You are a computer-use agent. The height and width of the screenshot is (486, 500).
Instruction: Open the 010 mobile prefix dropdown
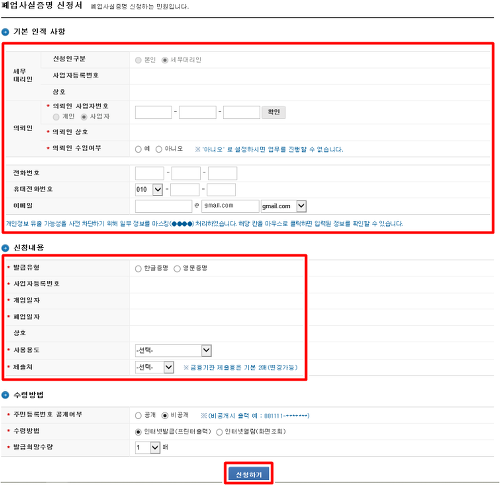(149, 190)
